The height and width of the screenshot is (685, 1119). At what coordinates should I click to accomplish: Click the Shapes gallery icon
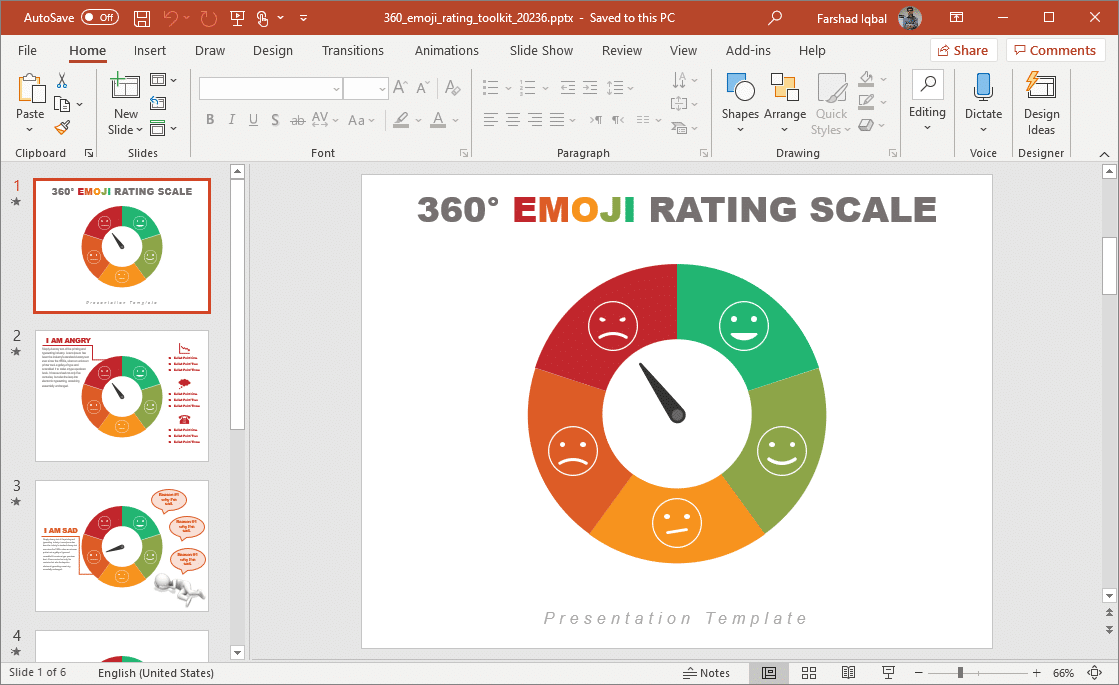[740, 89]
